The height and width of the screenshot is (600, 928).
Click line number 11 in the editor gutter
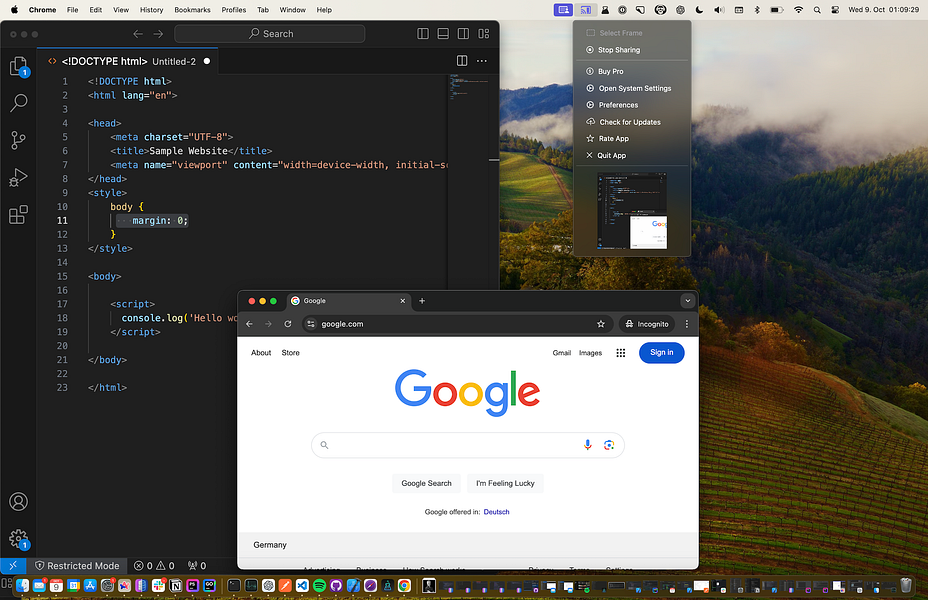[x=62, y=221]
